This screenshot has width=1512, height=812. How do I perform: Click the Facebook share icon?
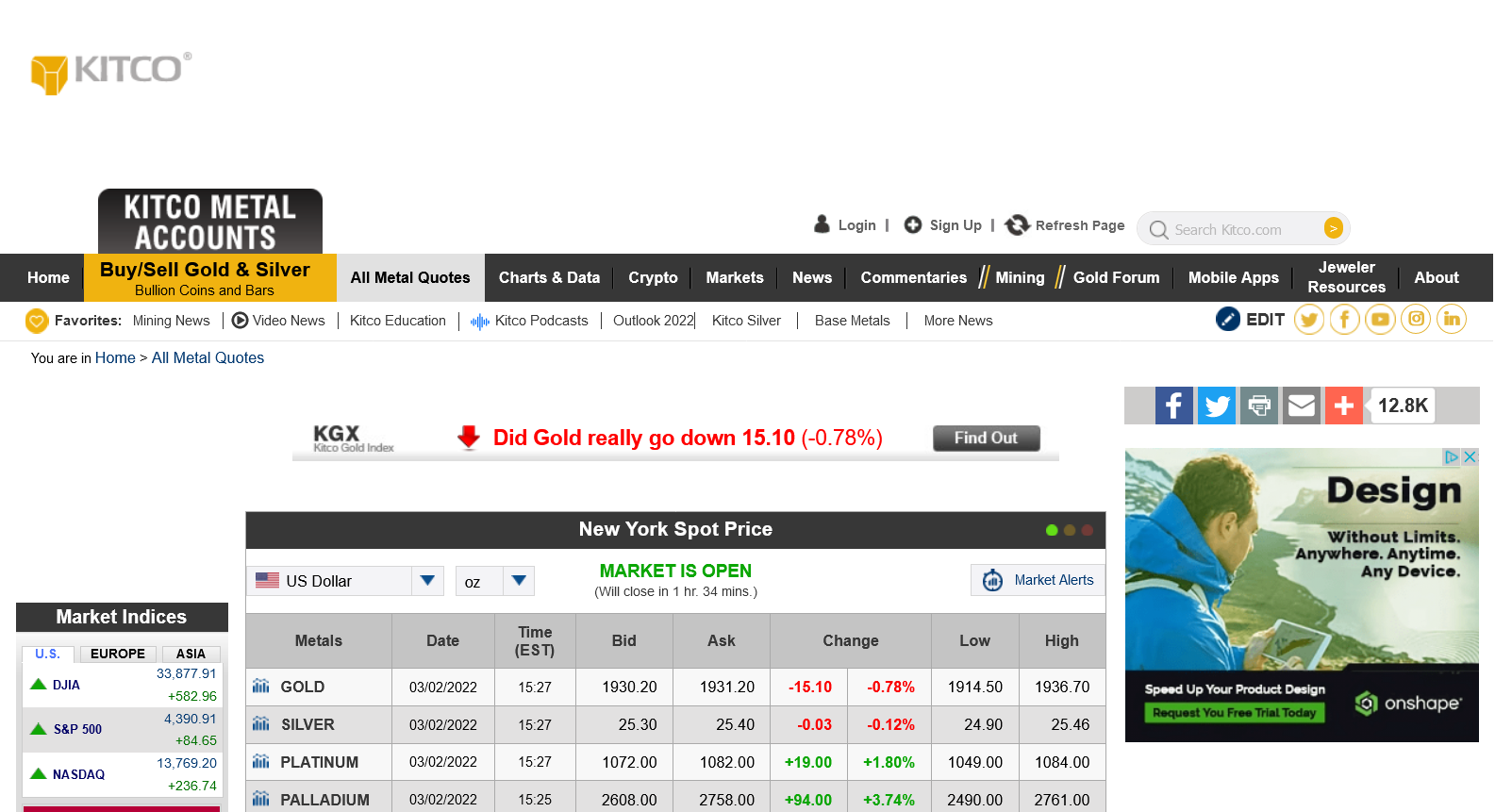(x=1173, y=406)
